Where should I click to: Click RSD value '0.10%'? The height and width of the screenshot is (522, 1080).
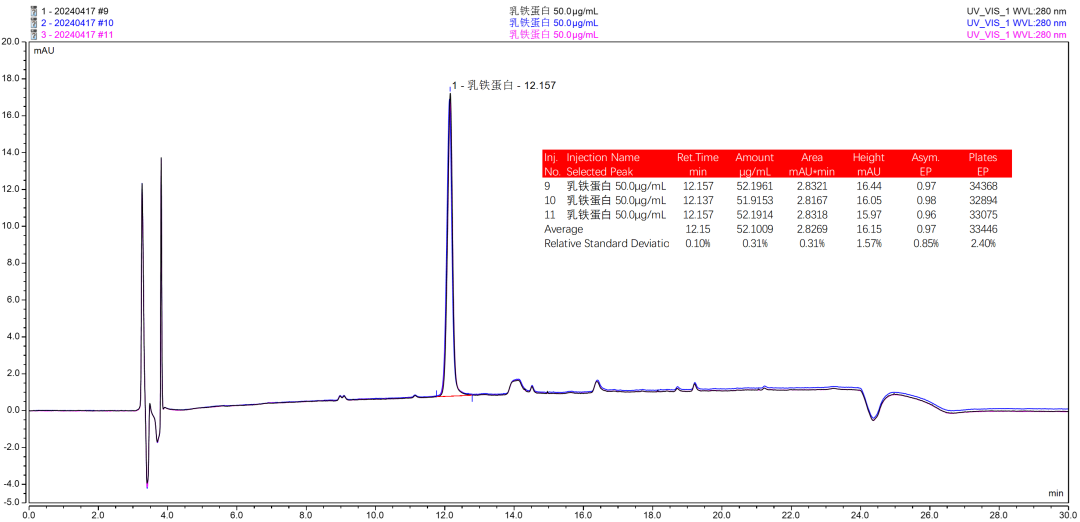tap(698, 244)
